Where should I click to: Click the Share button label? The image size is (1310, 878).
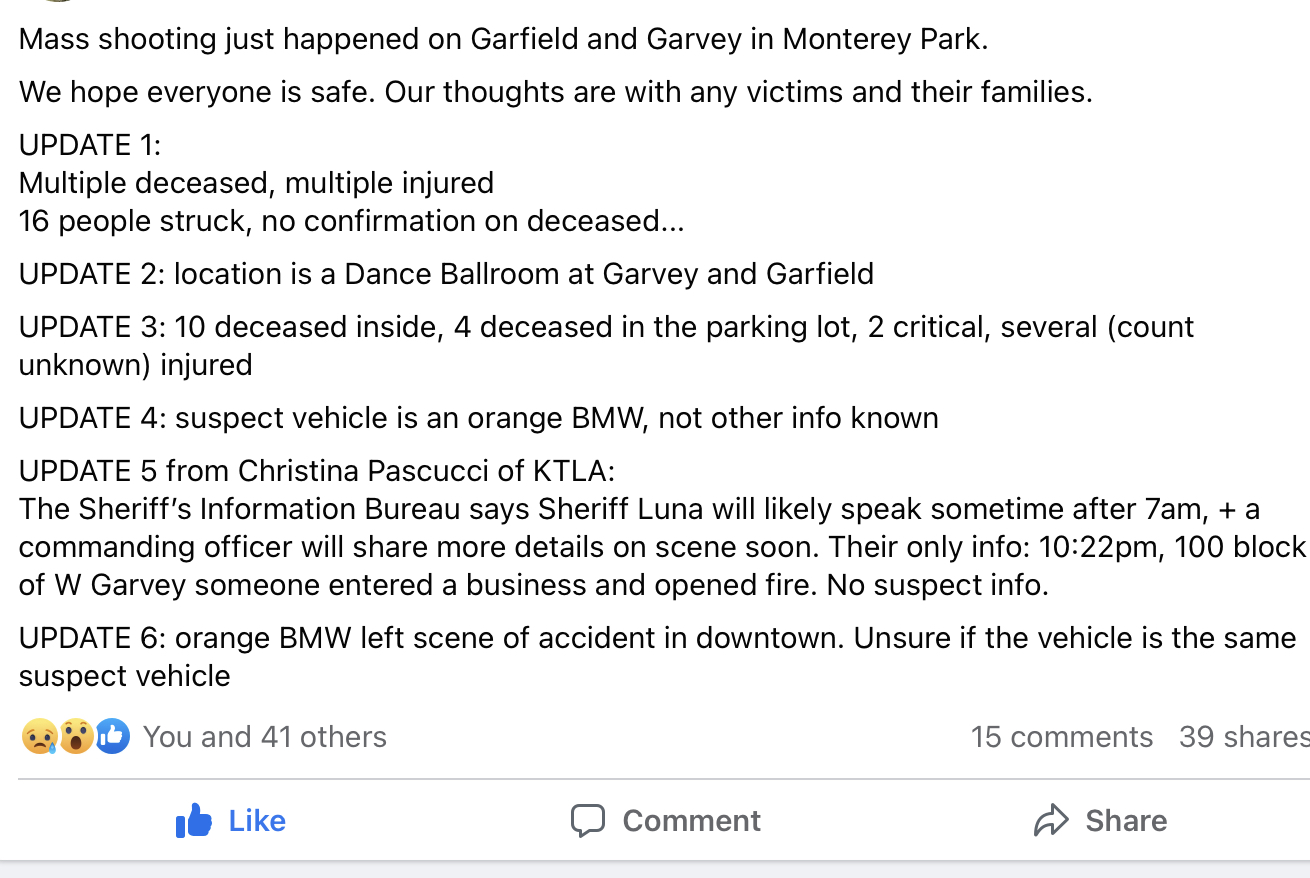coord(1126,821)
